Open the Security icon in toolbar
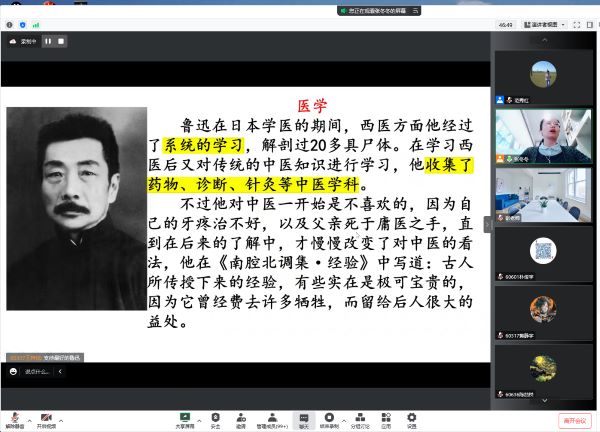The height and width of the screenshot is (432, 600). pos(215,418)
